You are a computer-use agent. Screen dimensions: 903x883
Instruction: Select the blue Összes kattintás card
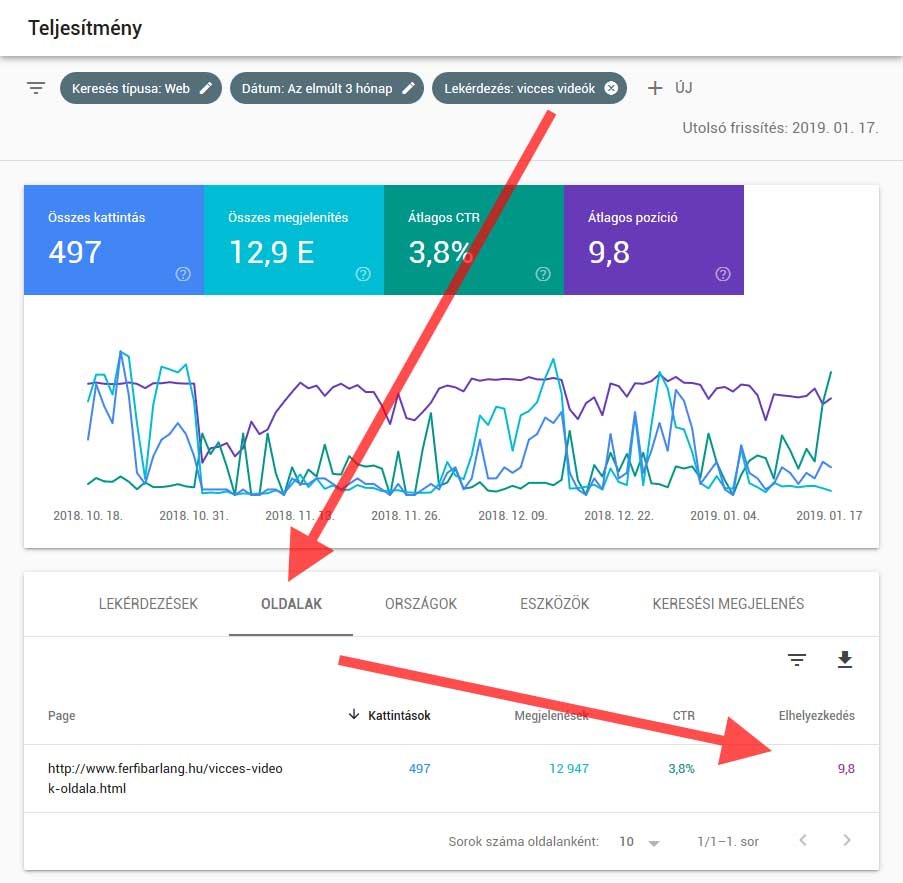point(113,240)
